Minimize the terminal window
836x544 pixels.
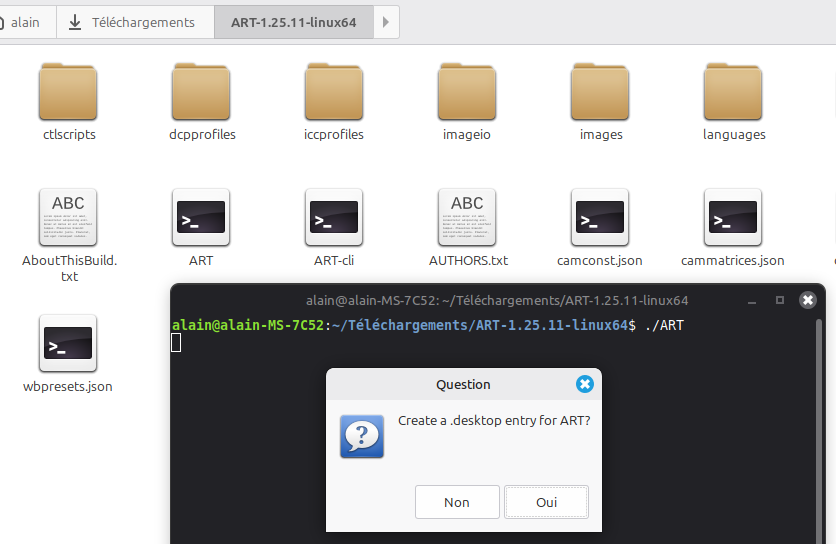tap(752, 300)
